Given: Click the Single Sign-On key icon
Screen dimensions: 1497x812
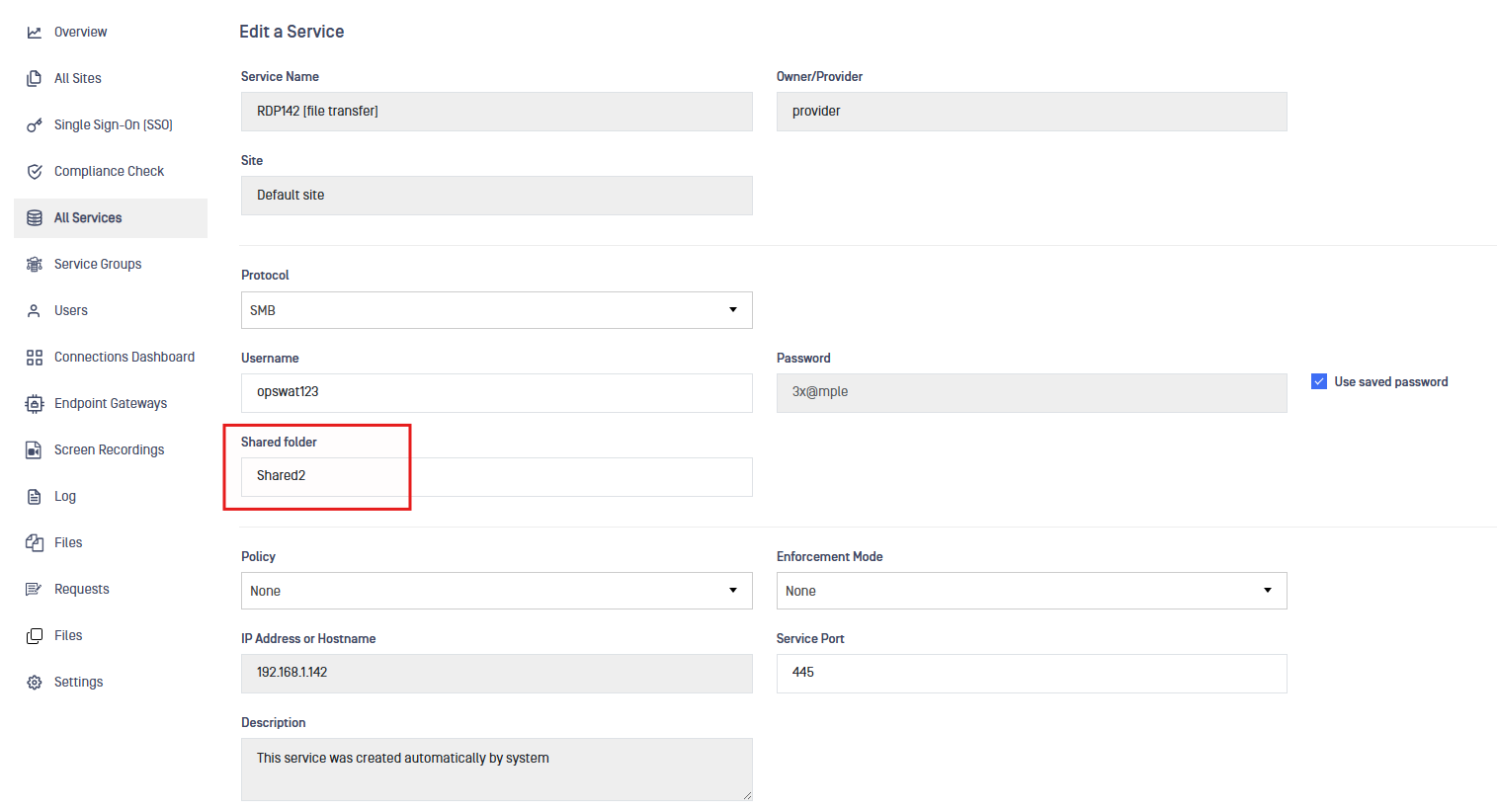Looking at the screenshot, I should click(35, 125).
